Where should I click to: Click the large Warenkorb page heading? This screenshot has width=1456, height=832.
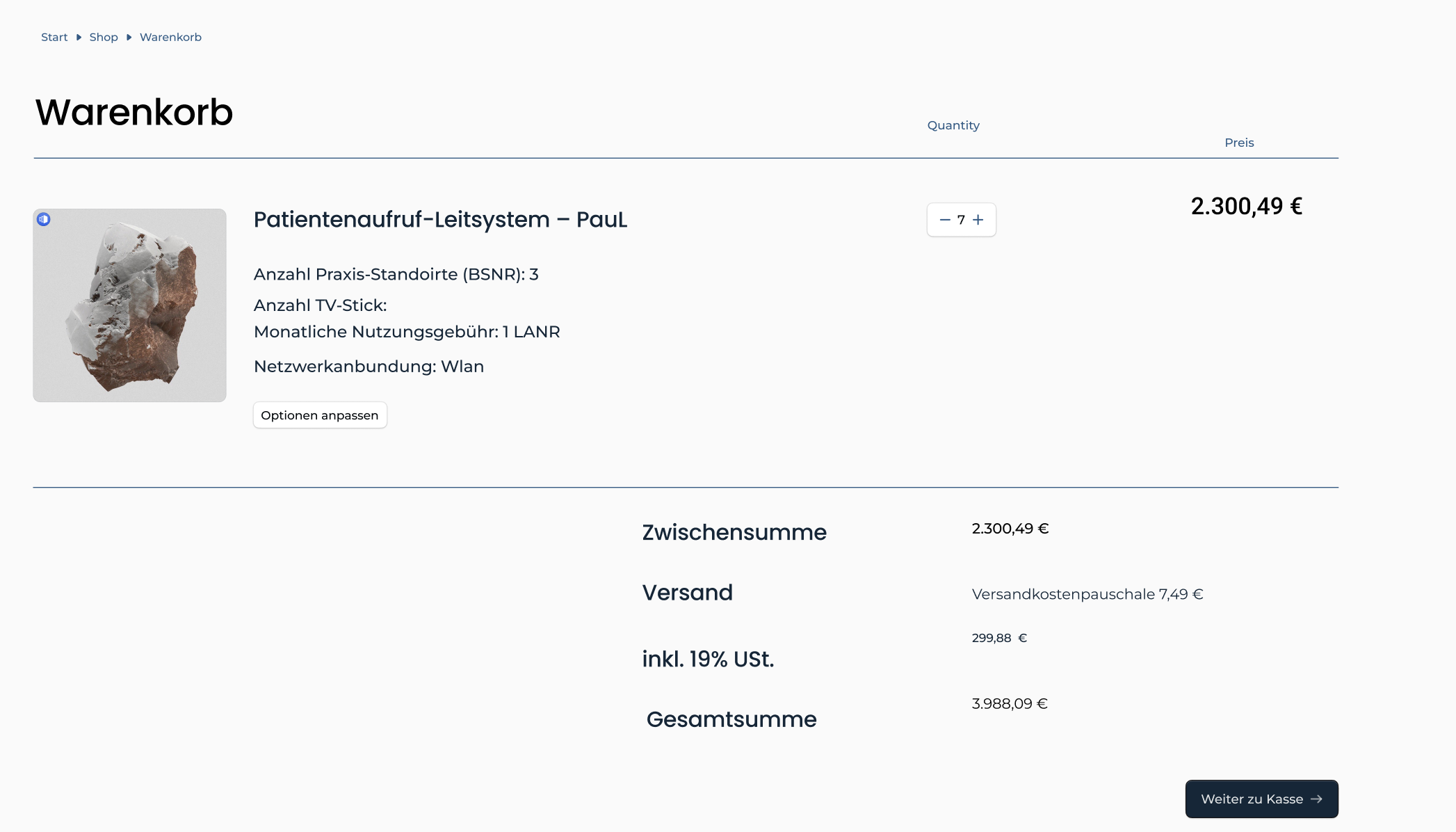tap(134, 112)
